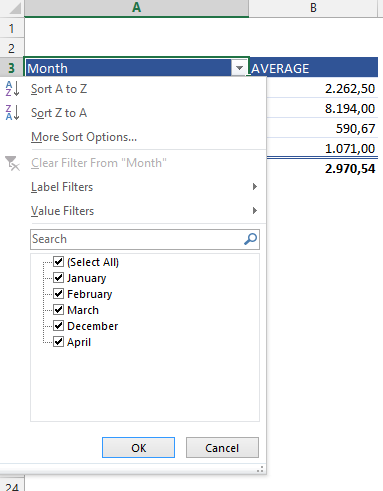Click the February label in list
Image resolution: width=383 pixels, height=491 pixels.
(x=90, y=294)
